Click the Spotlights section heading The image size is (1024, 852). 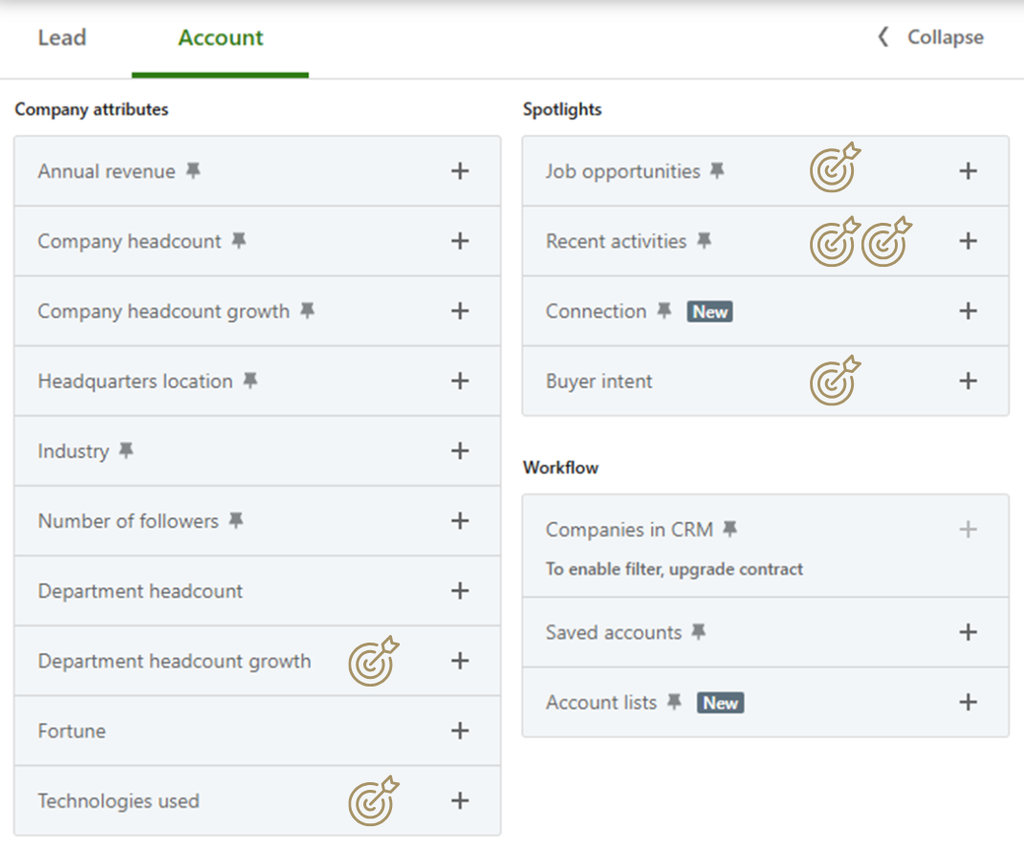562,110
